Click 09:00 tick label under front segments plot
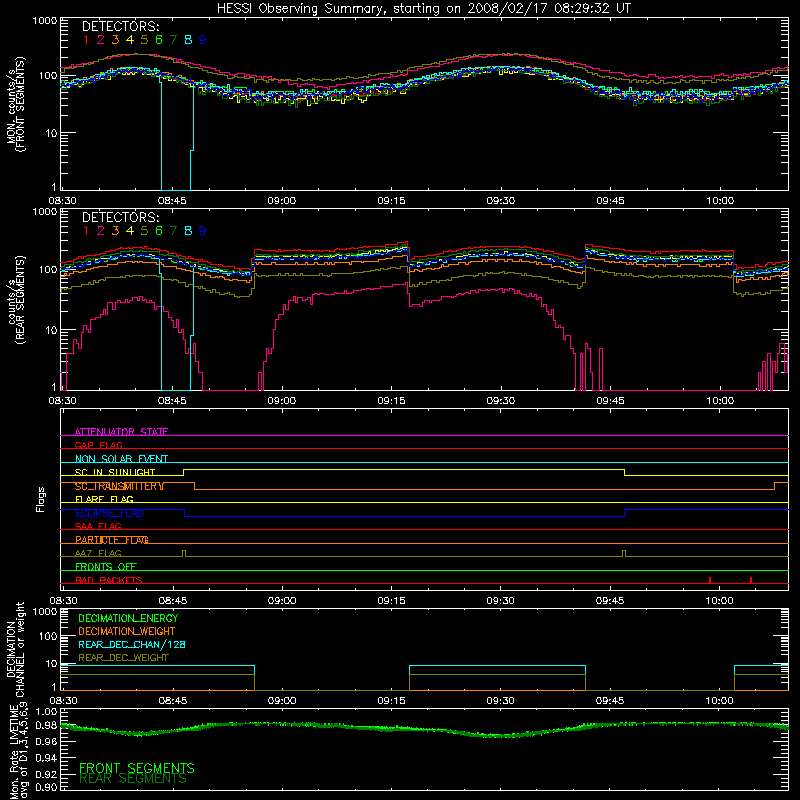Image resolution: width=800 pixels, height=800 pixels. [x=282, y=201]
